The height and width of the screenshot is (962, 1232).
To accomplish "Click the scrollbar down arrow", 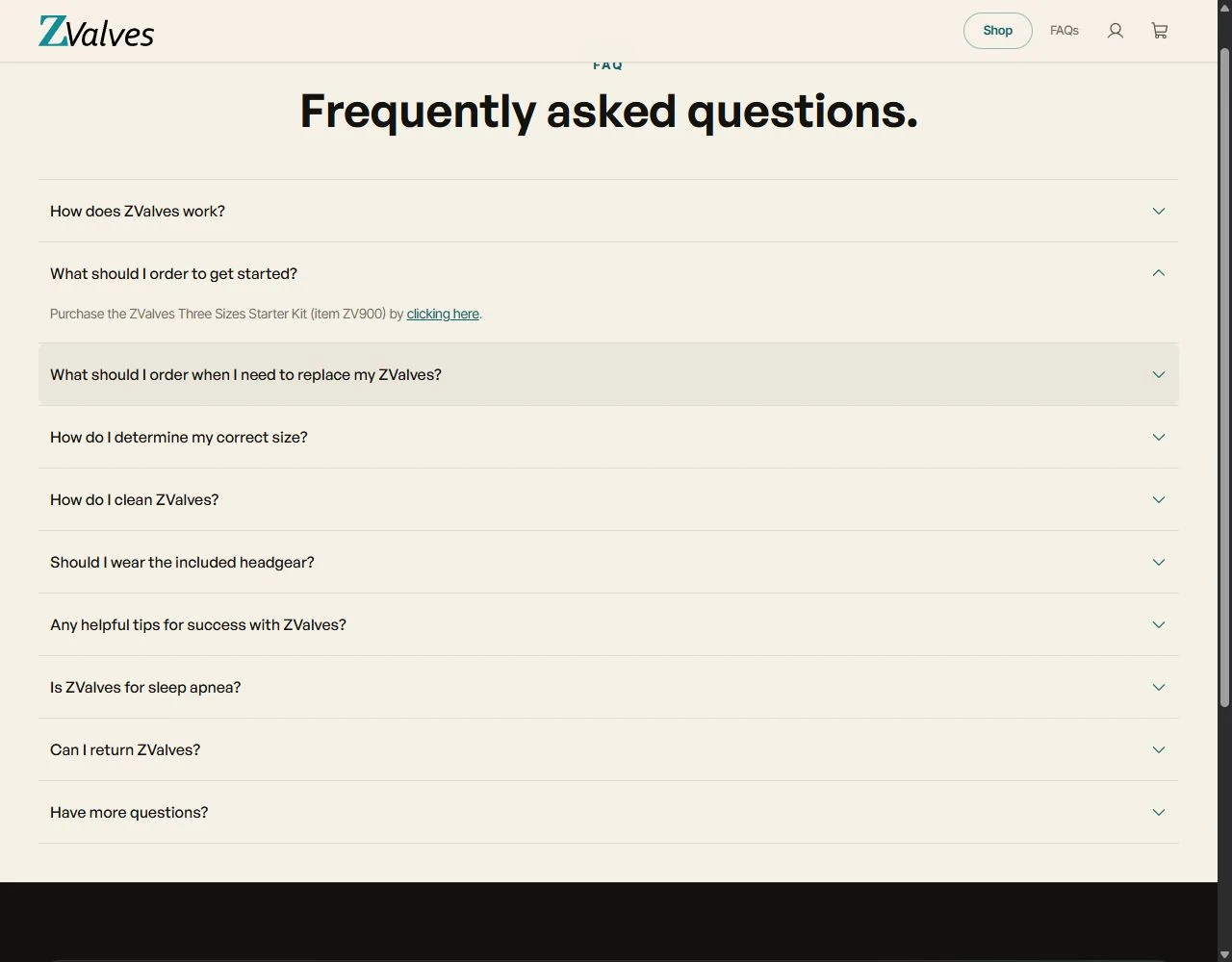I will pyautogui.click(x=1224, y=954).
